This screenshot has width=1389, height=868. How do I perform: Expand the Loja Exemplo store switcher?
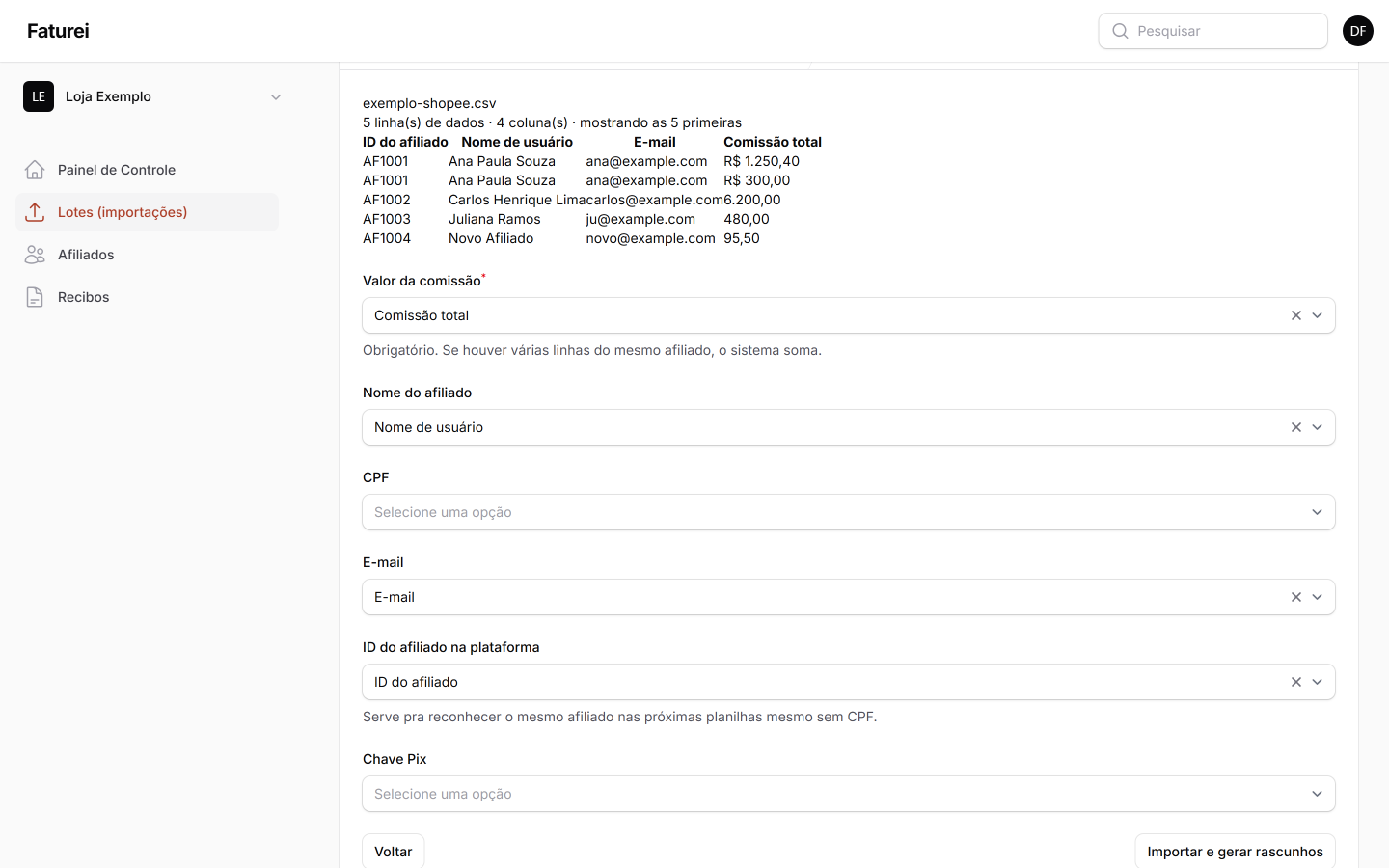coord(154,96)
